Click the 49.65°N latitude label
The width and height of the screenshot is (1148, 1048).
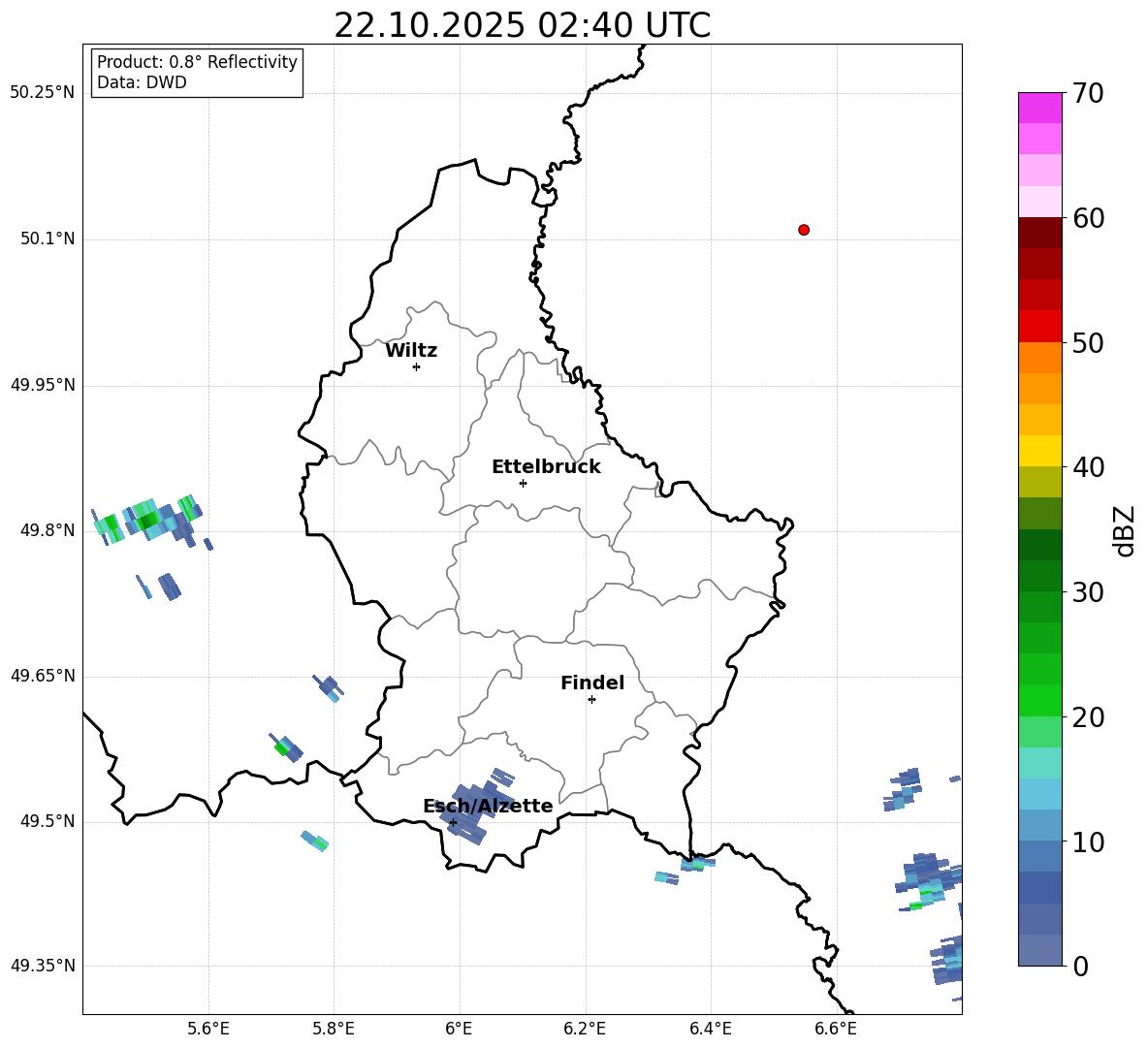[43, 676]
